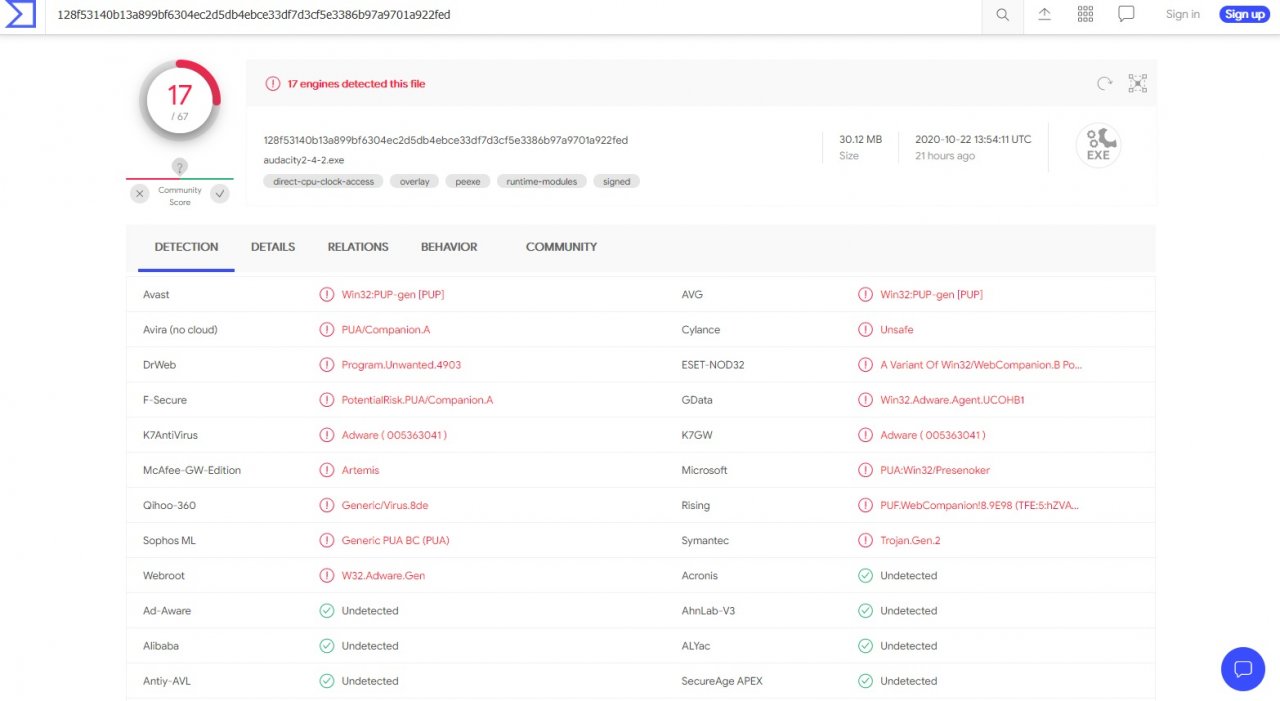
Task: Click the Microsoft detection alert icon
Action: 865,471
